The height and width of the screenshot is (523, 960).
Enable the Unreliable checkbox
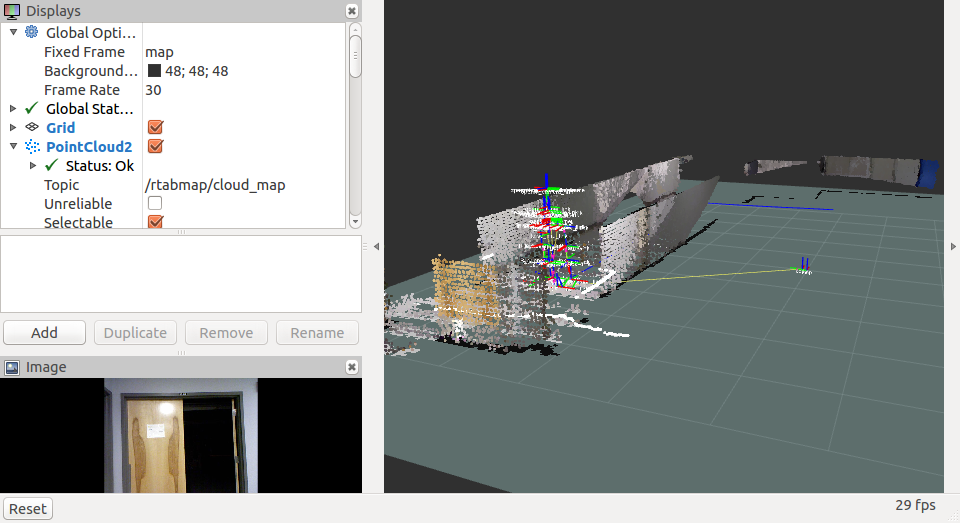(155, 204)
